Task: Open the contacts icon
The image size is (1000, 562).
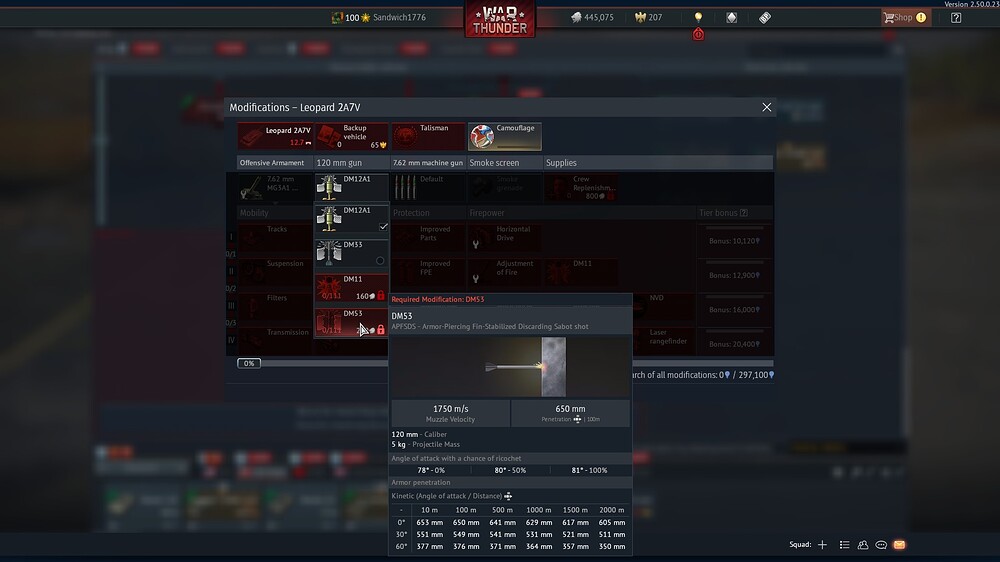Action: click(863, 545)
